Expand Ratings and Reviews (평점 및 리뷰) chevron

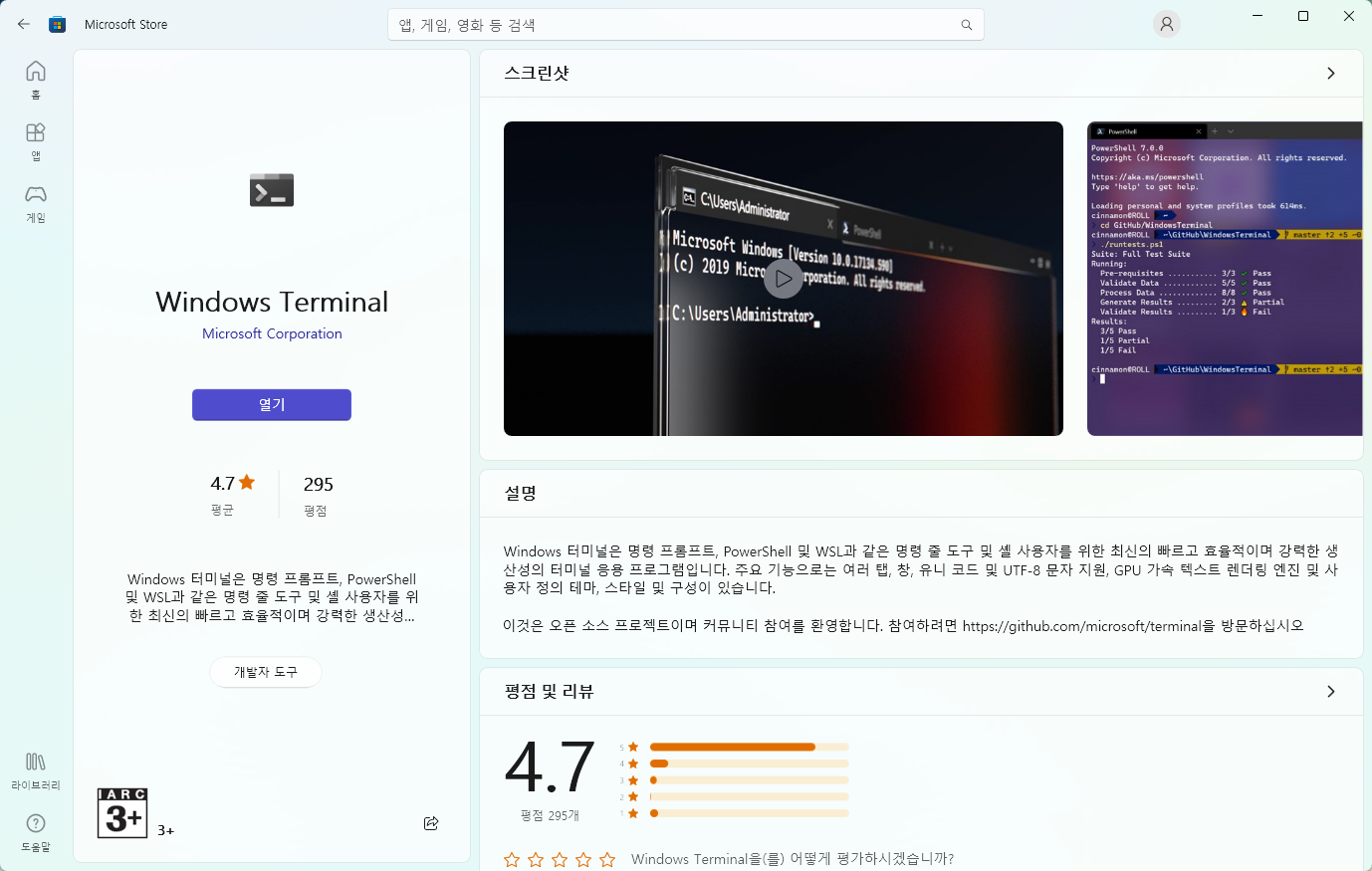pyautogui.click(x=1331, y=691)
